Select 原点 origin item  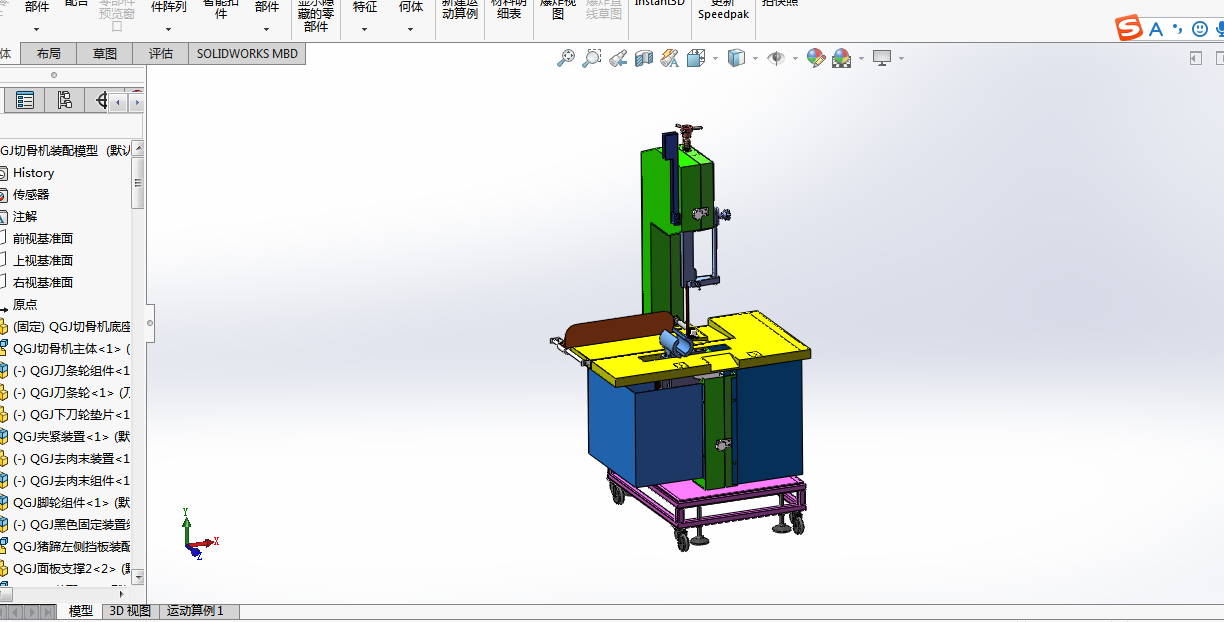click(25, 305)
